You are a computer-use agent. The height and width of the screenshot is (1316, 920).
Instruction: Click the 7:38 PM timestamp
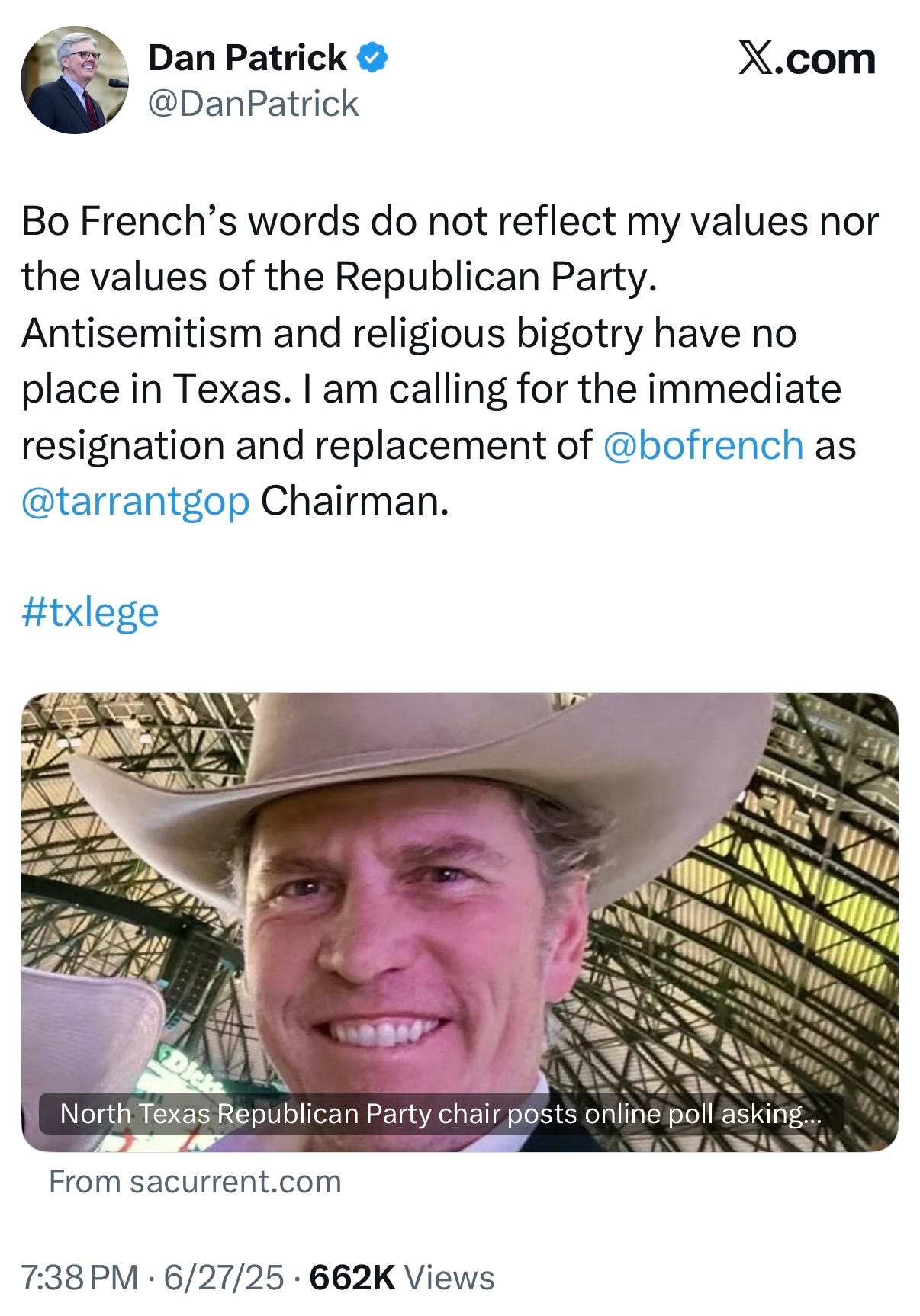(80, 1277)
